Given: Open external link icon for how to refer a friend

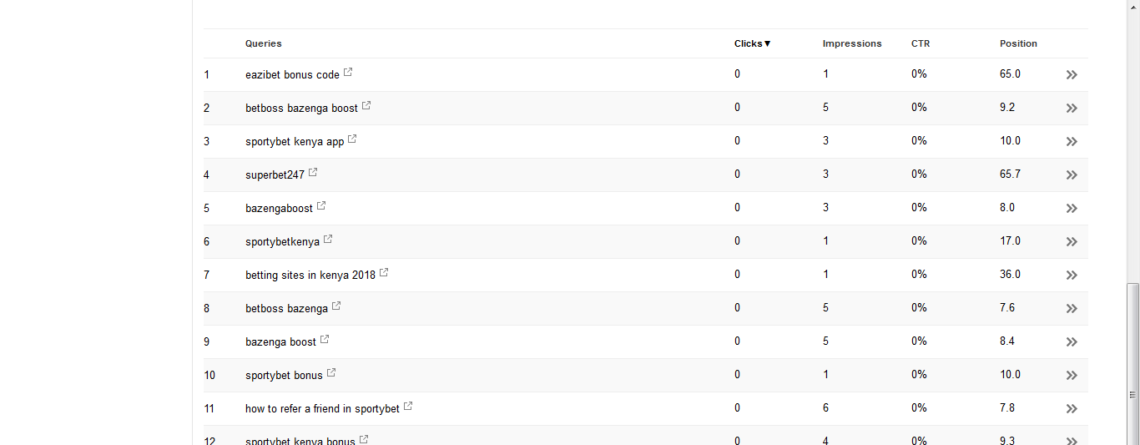Looking at the screenshot, I should point(408,407).
